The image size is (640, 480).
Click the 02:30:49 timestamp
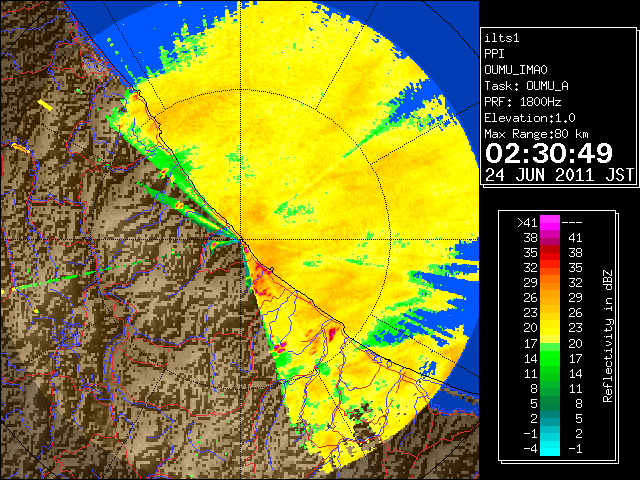tap(549, 153)
